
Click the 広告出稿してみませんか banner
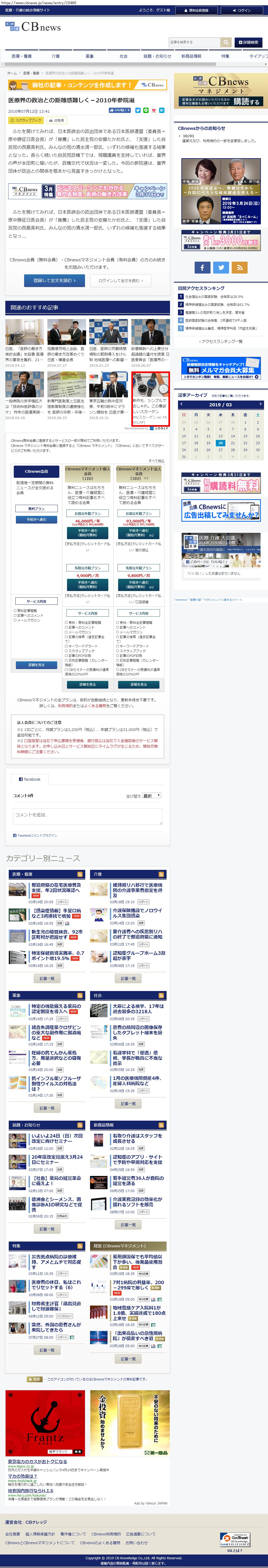point(221,510)
